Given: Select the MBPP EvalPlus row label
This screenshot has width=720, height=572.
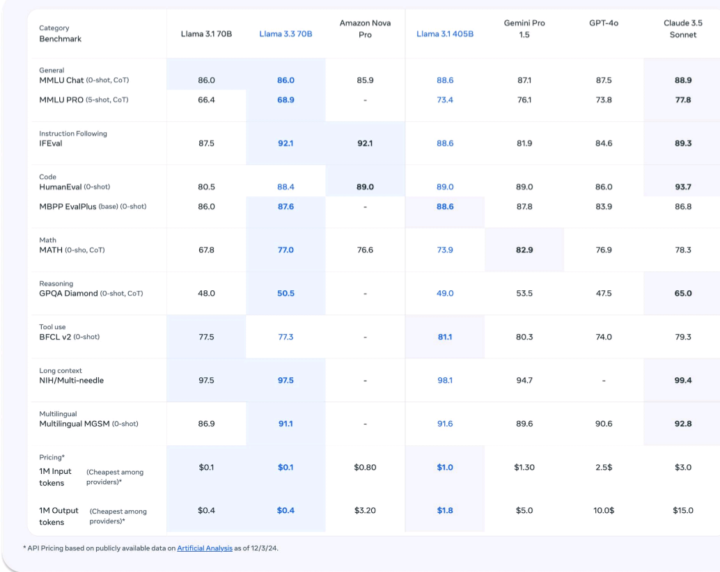Looking at the screenshot, I should [92, 206].
